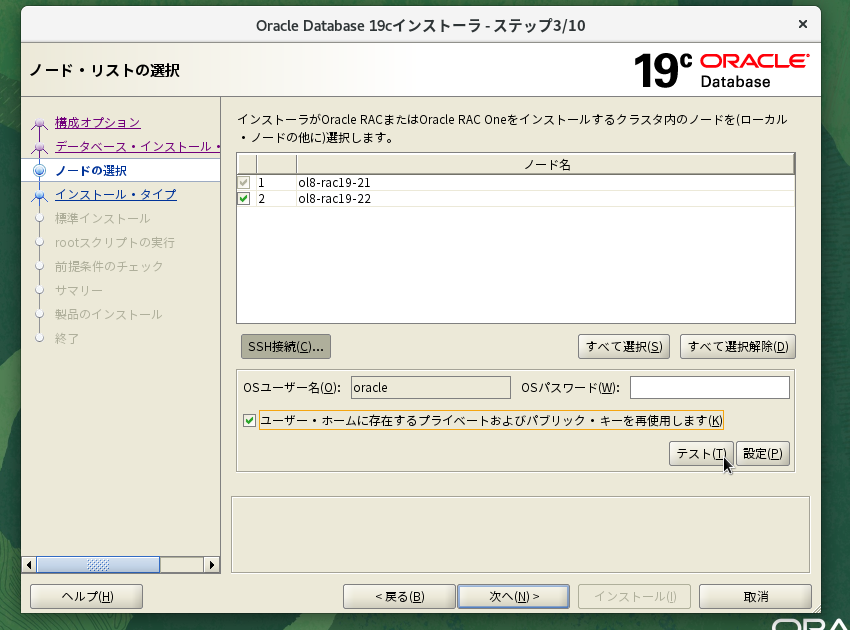850x630 pixels.
Task: Go back with < 戻る(B) button
Action: 400,596
